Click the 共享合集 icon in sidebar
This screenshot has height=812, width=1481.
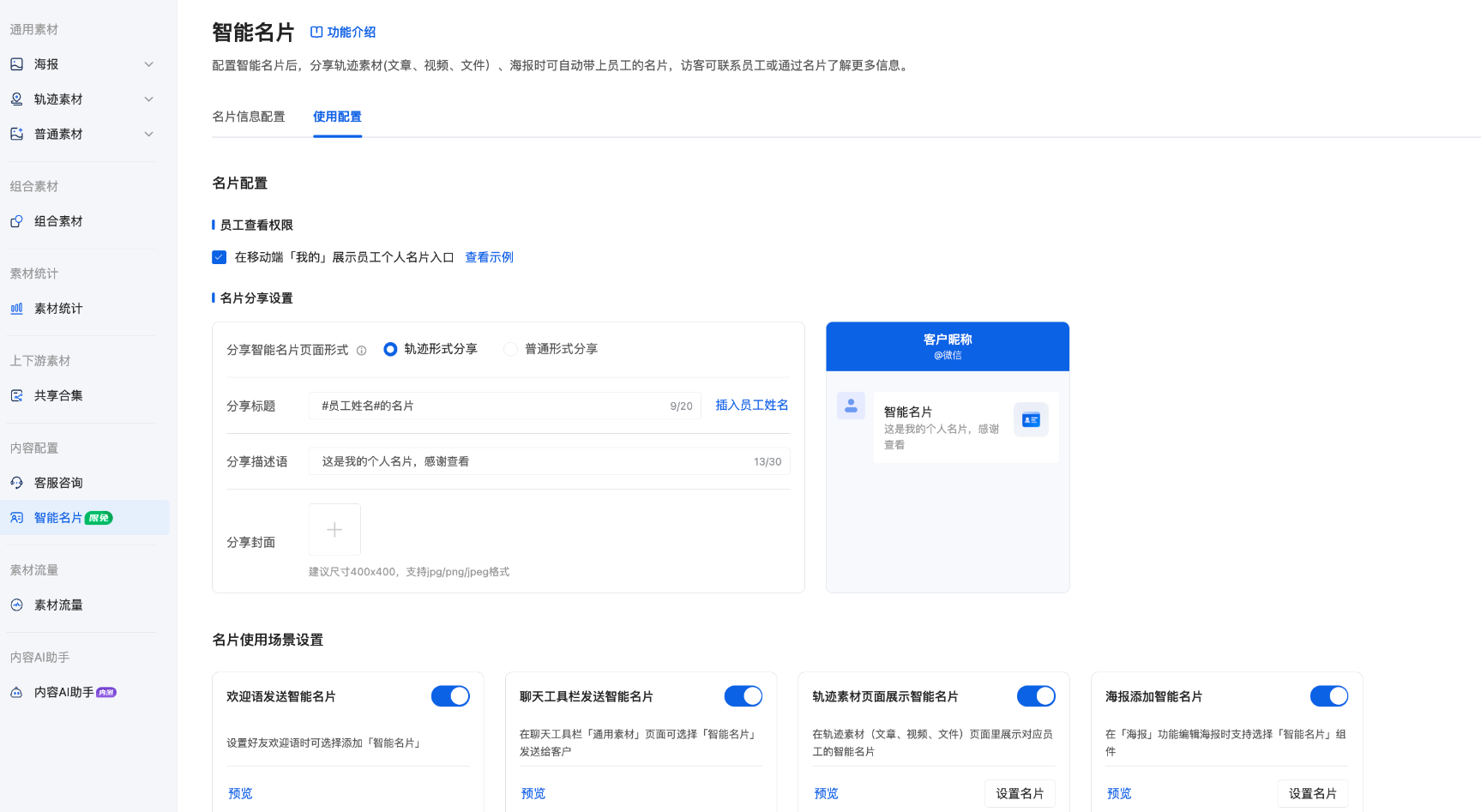pyautogui.click(x=16, y=395)
